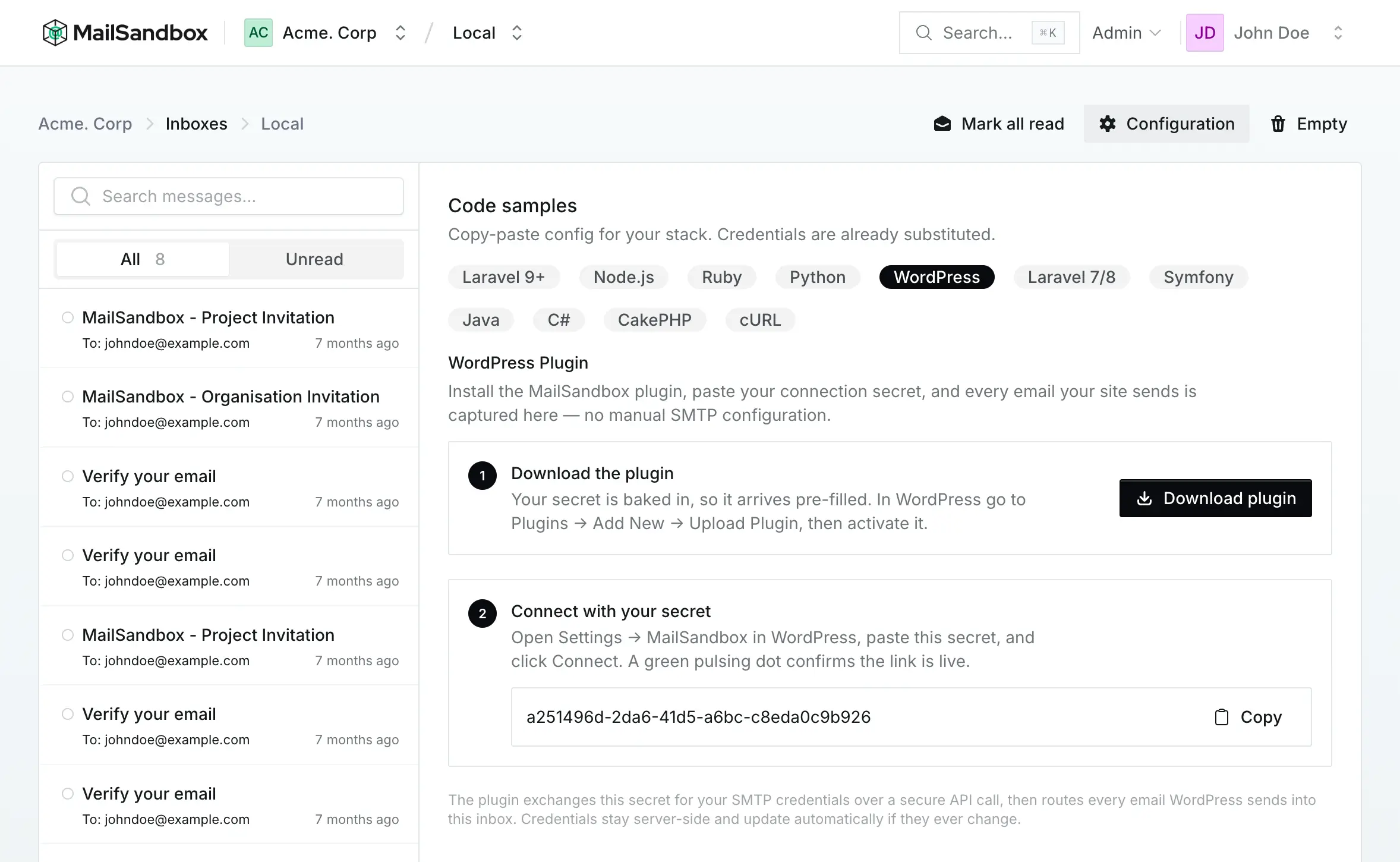Click the clipboard icon next to Copy
The height and width of the screenshot is (862, 1400).
pyautogui.click(x=1221, y=717)
